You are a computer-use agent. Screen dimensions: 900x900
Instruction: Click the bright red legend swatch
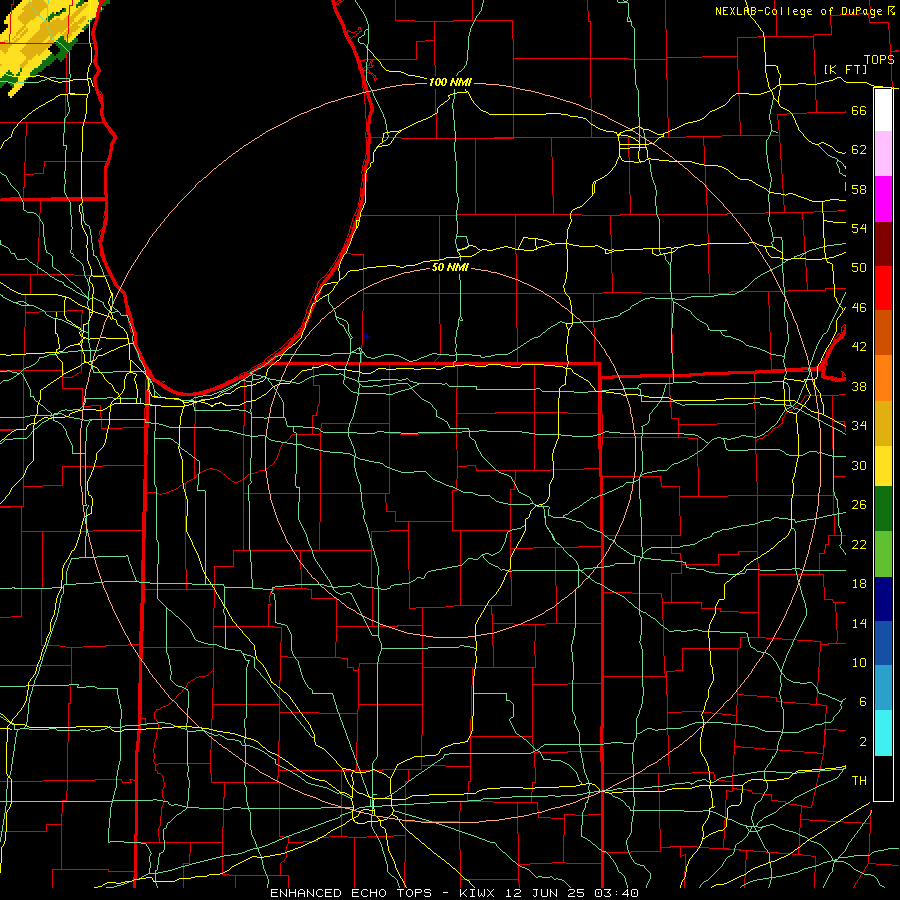tap(883, 288)
